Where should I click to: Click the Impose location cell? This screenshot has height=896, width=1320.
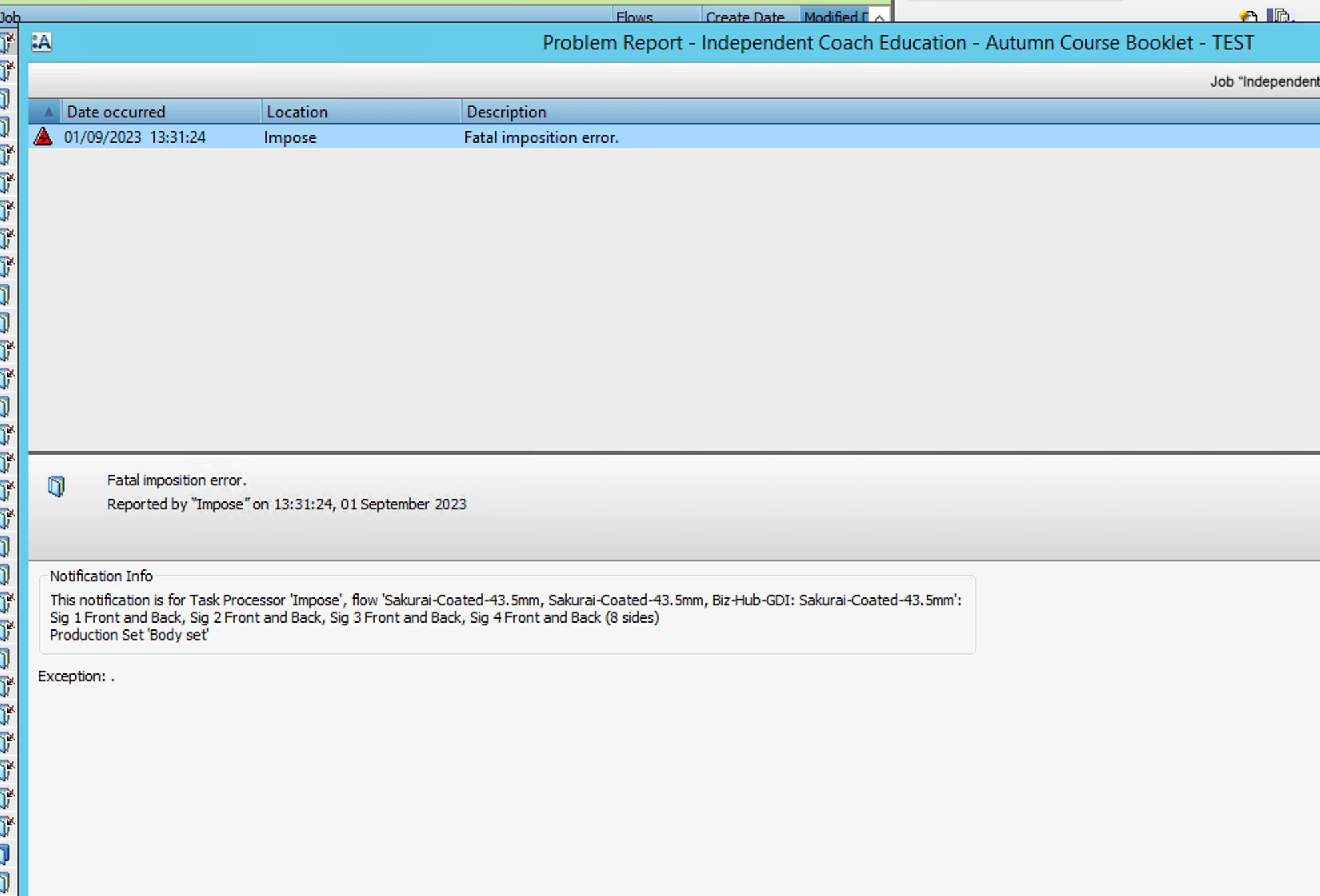290,137
